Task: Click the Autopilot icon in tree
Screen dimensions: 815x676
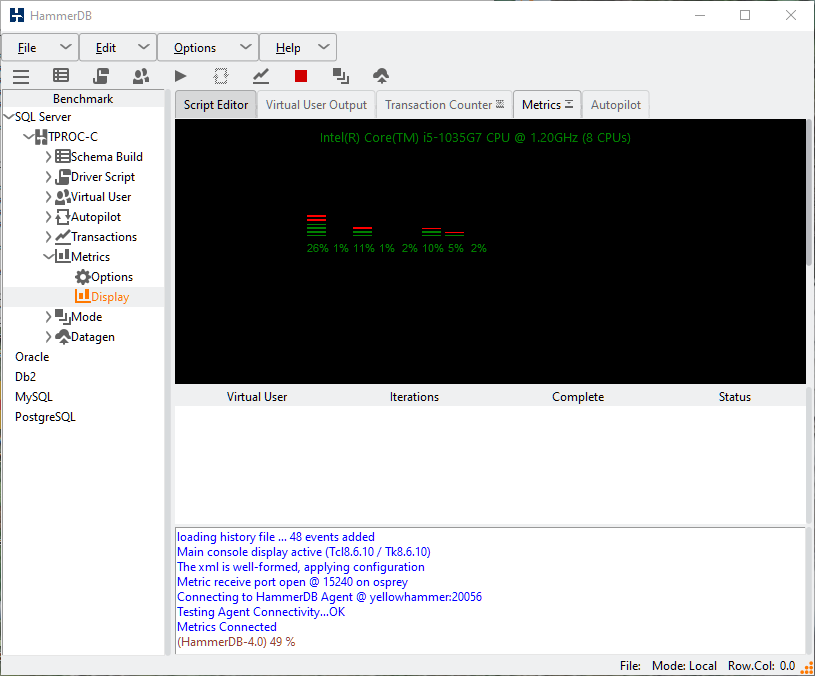Action: (x=62, y=217)
